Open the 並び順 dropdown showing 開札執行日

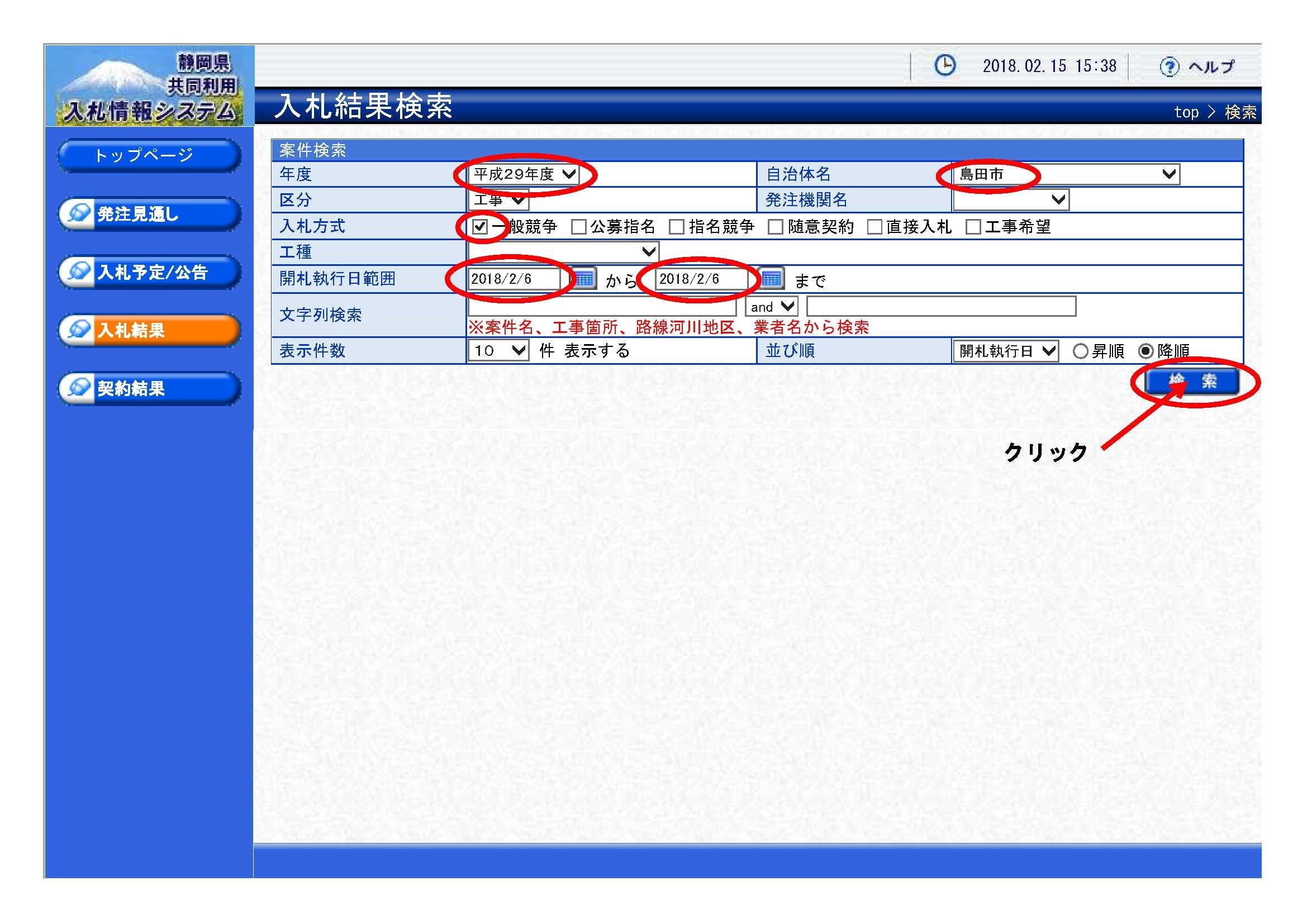[x=1006, y=351]
